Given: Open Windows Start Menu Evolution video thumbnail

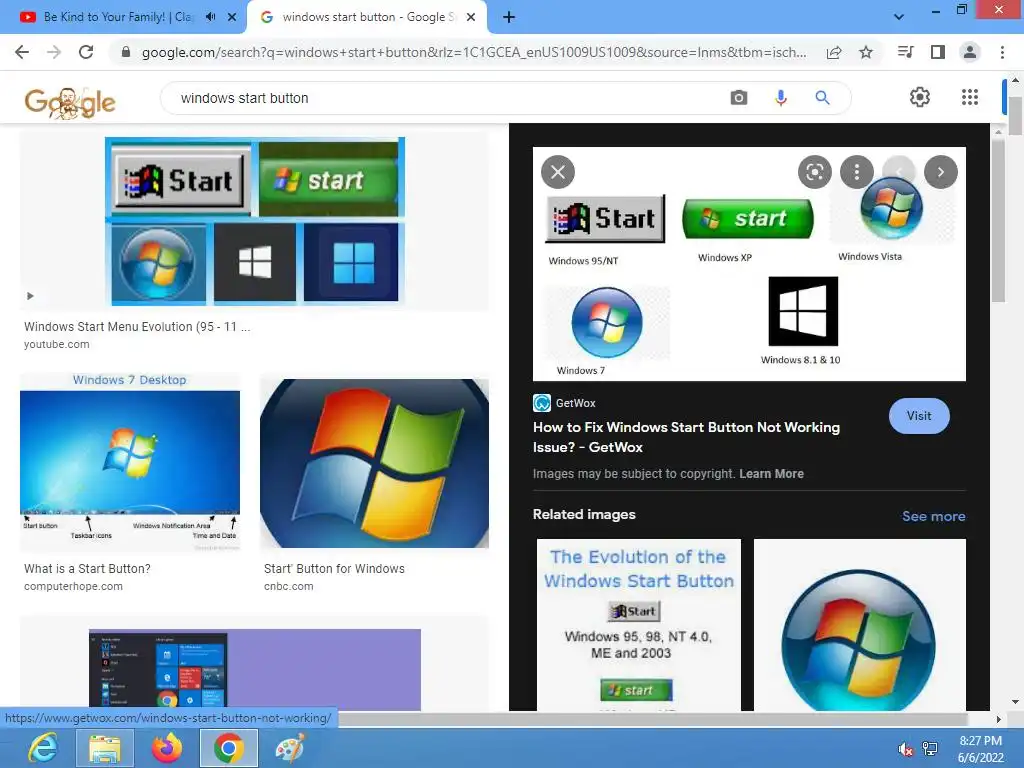Looking at the screenshot, I should click(x=255, y=221).
